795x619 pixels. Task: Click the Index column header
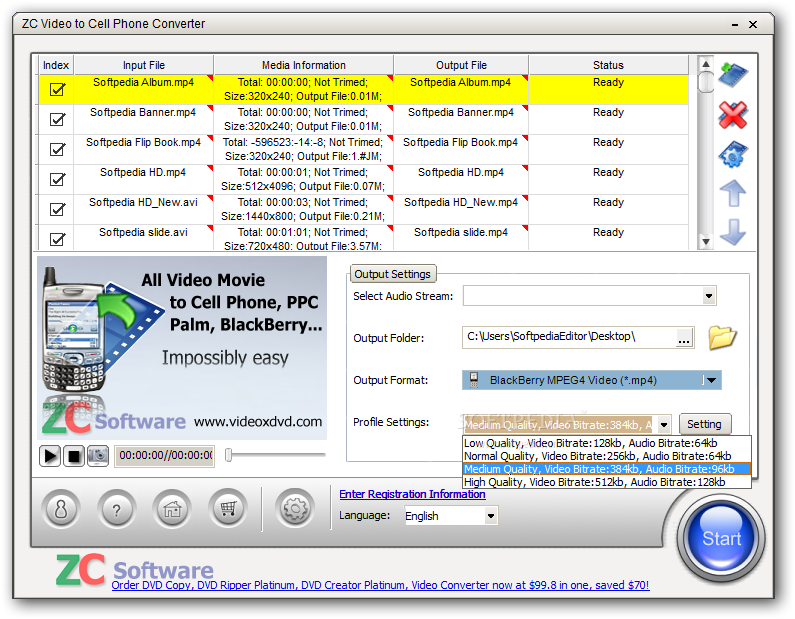coord(56,65)
